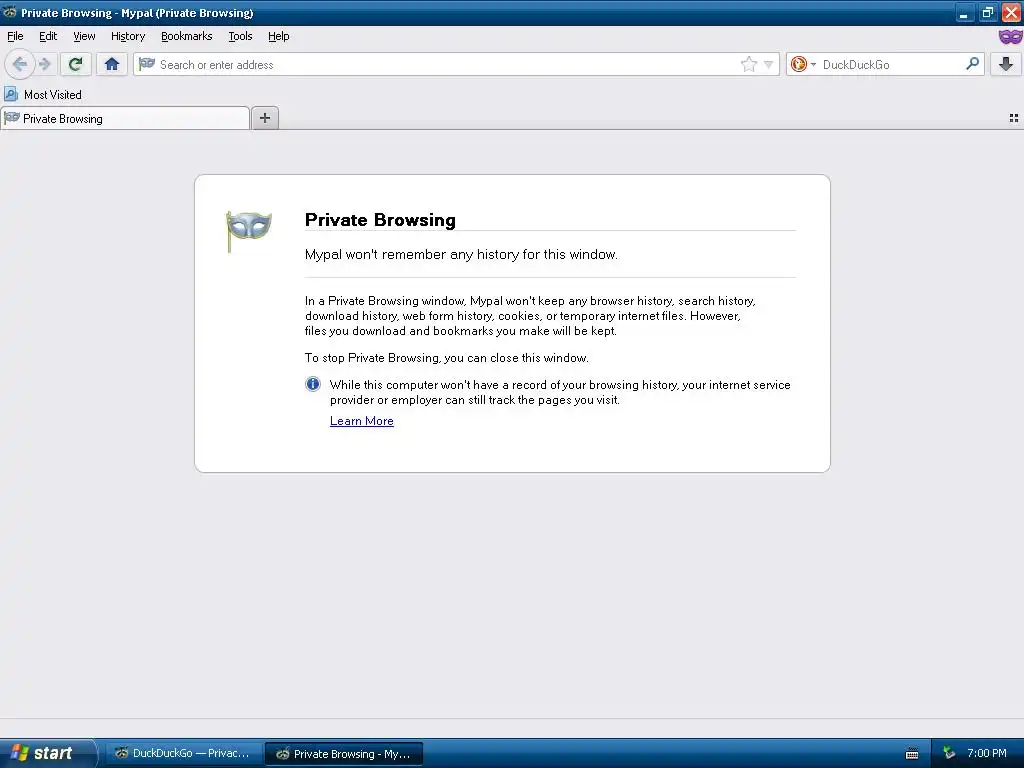Open DuckDuckGo search engine selector

tap(803, 64)
